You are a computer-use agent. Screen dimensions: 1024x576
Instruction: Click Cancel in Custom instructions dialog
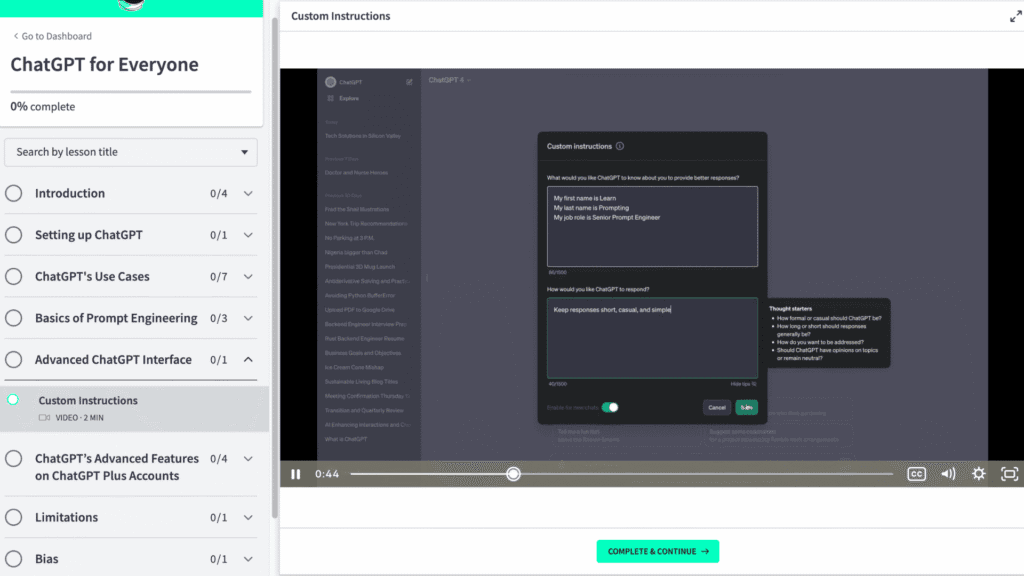pos(716,408)
